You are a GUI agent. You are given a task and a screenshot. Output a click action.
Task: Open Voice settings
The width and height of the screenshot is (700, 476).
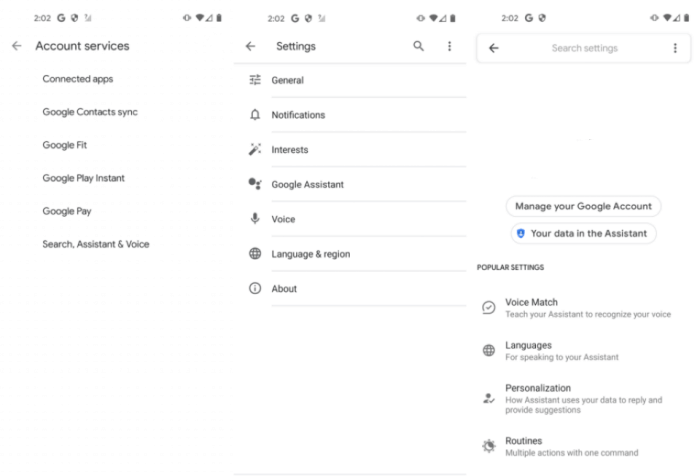[x=350, y=219]
